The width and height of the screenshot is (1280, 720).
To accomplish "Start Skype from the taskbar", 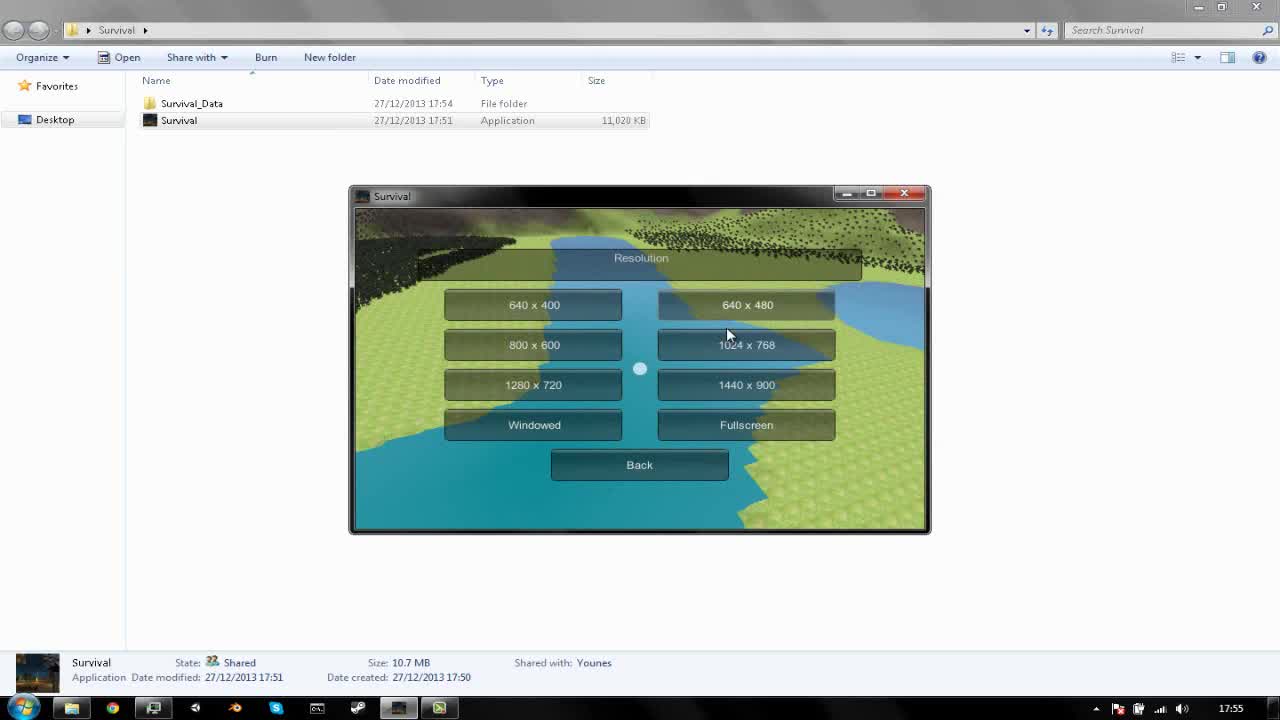I will (276, 708).
